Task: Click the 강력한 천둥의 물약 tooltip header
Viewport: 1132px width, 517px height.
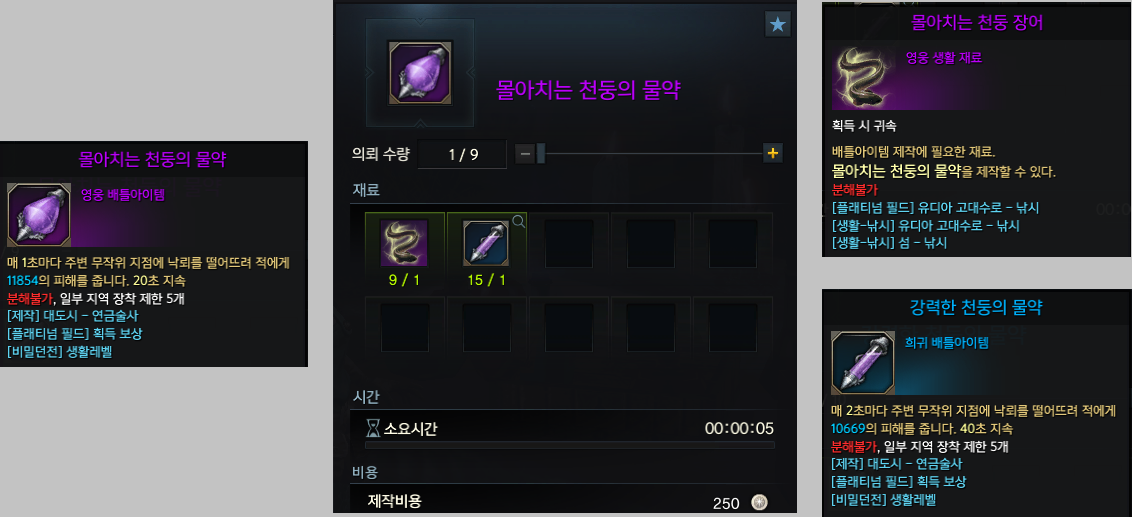Action: [977, 307]
